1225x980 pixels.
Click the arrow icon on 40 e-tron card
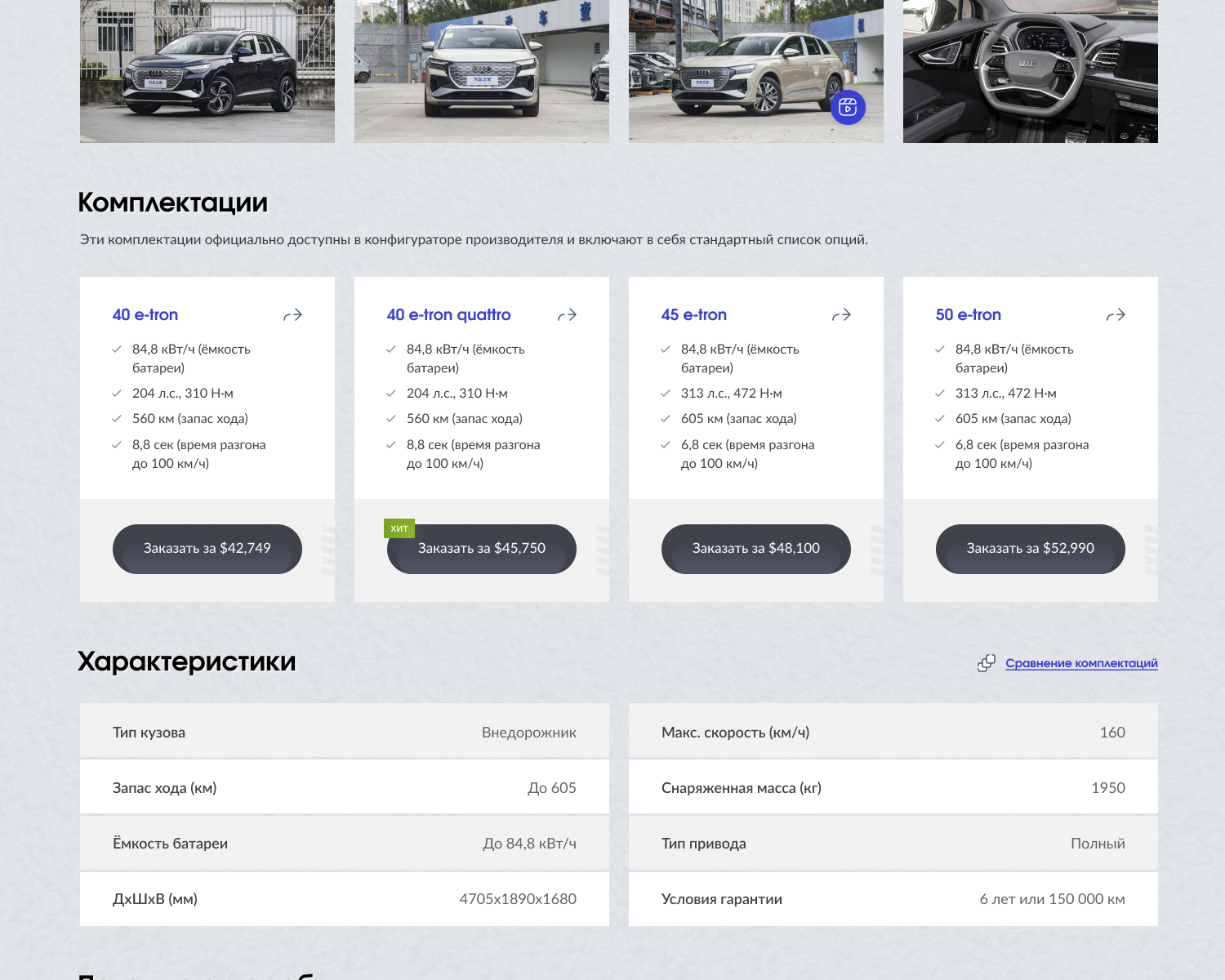tap(293, 315)
